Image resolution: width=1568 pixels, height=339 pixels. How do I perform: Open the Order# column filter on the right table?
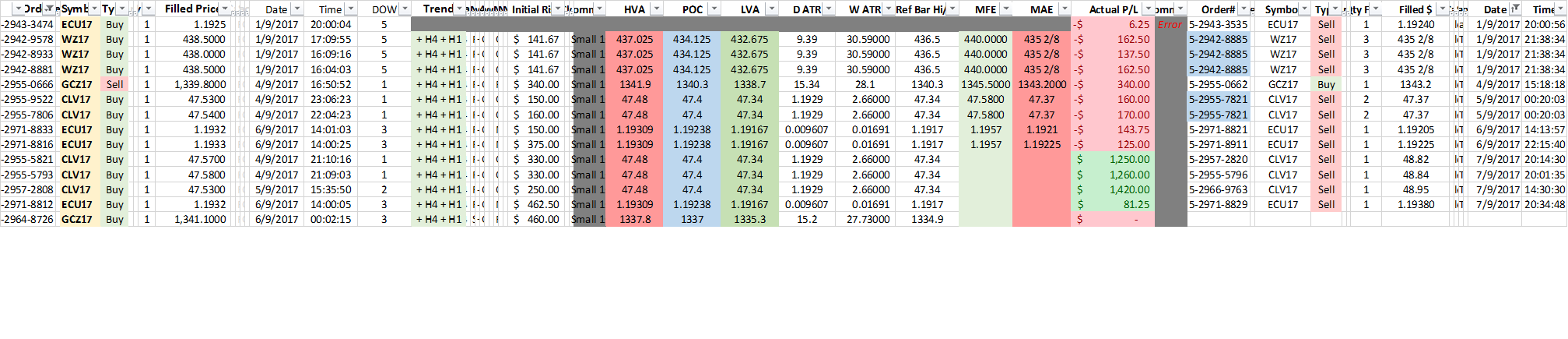point(1244,9)
